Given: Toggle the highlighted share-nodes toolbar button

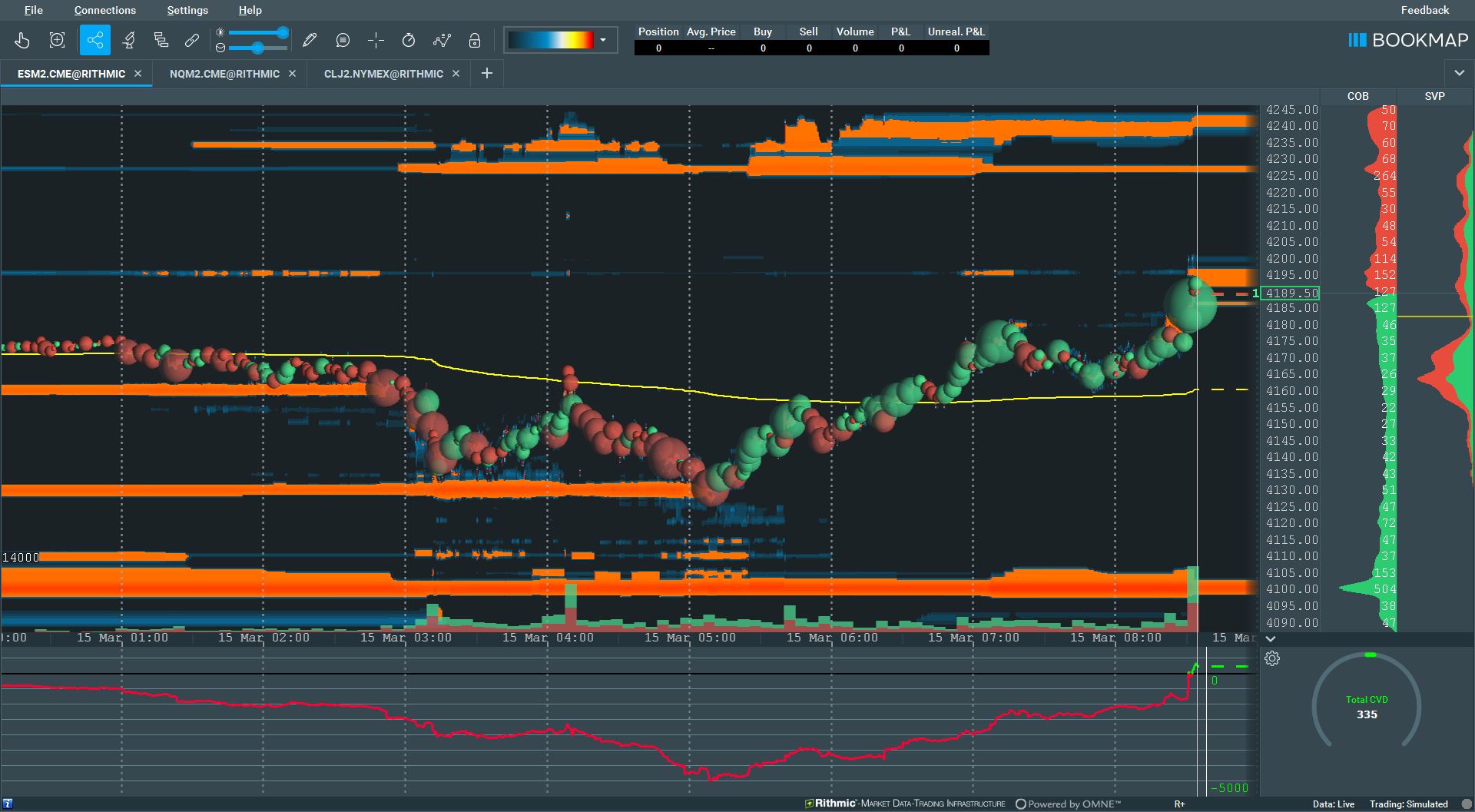Looking at the screenshot, I should click(x=95, y=40).
